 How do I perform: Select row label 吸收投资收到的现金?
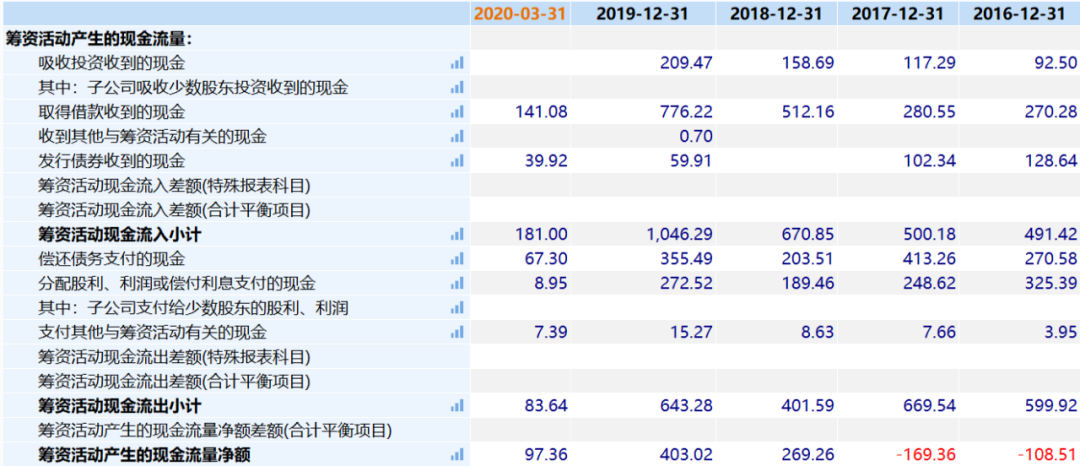click(x=112, y=63)
